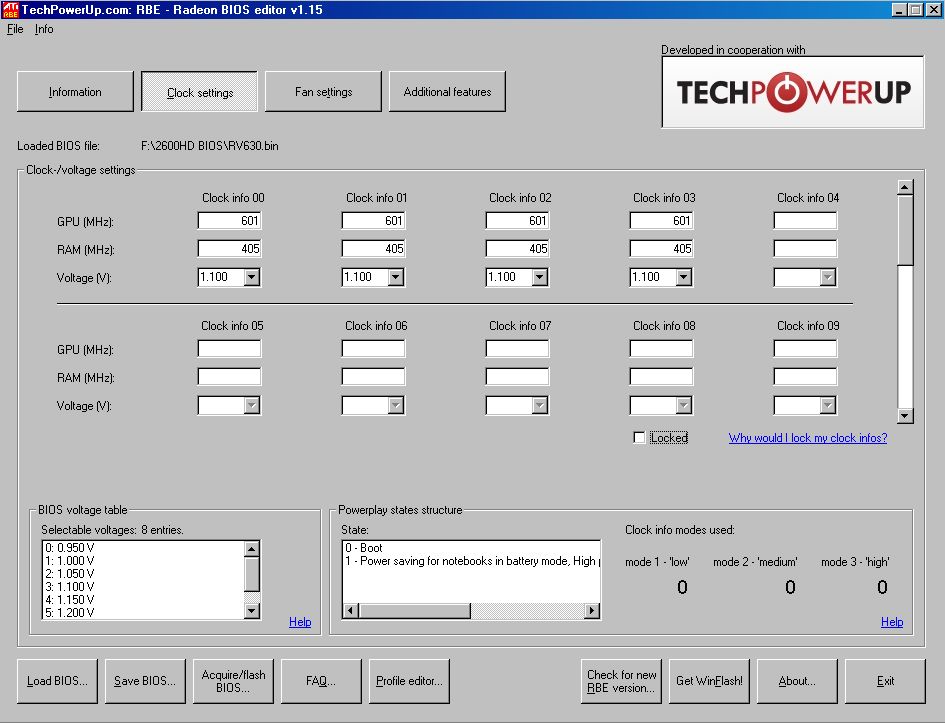Click the Exit button
The image size is (945, 723).
tap(885, 681)
